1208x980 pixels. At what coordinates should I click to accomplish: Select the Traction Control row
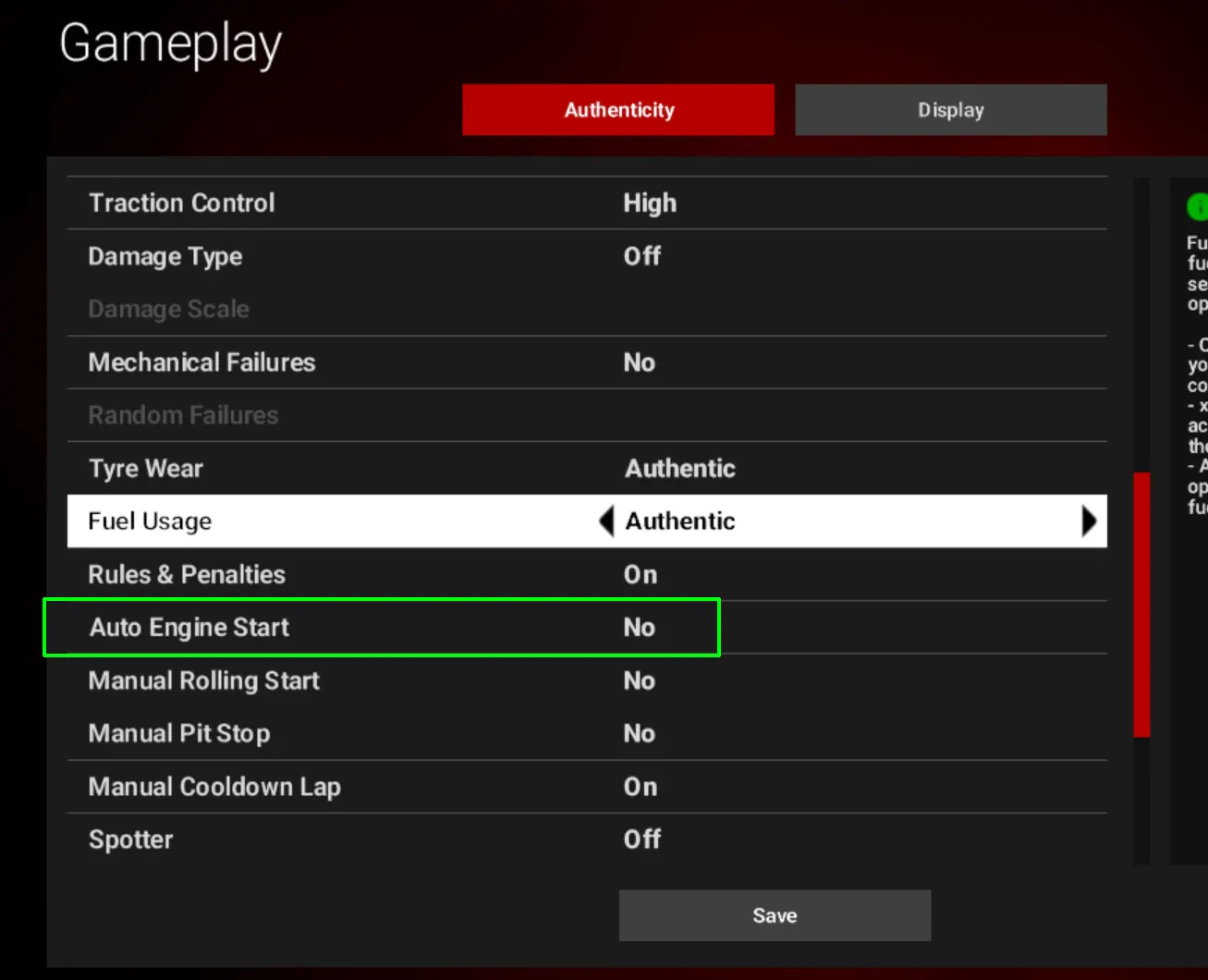tap(587, 203)
